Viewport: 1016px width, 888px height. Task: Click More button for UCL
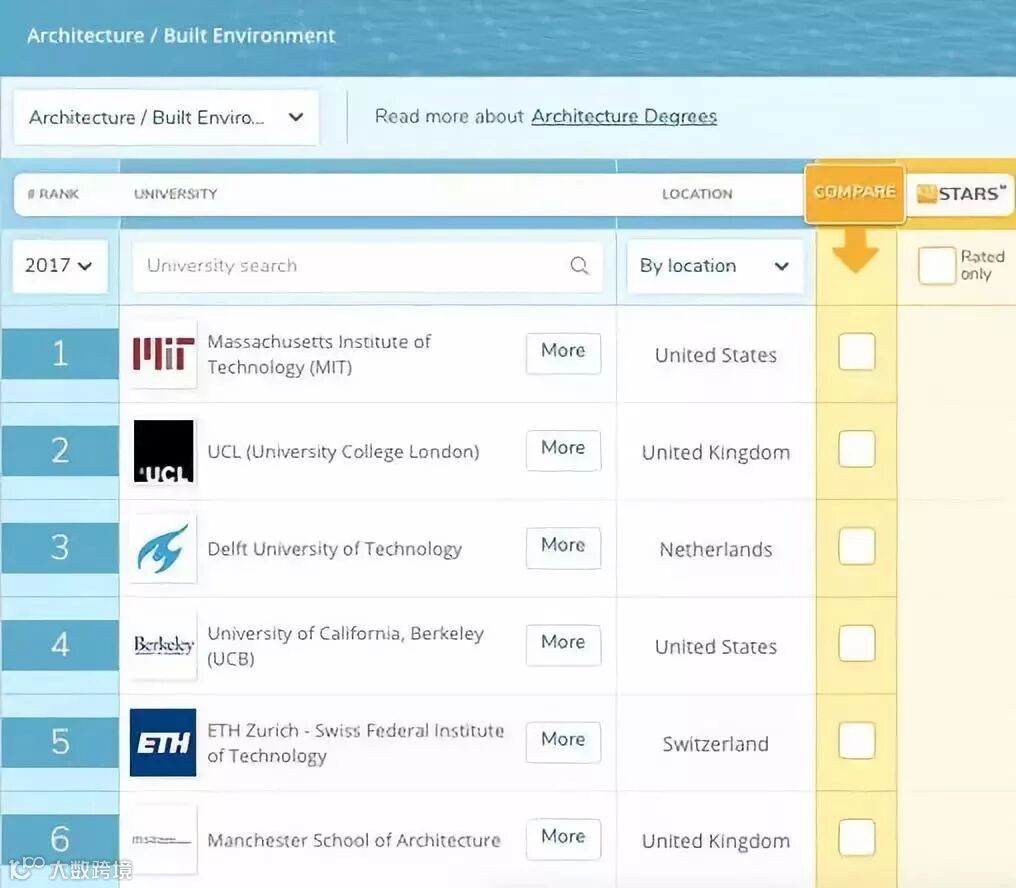[563, 450]
